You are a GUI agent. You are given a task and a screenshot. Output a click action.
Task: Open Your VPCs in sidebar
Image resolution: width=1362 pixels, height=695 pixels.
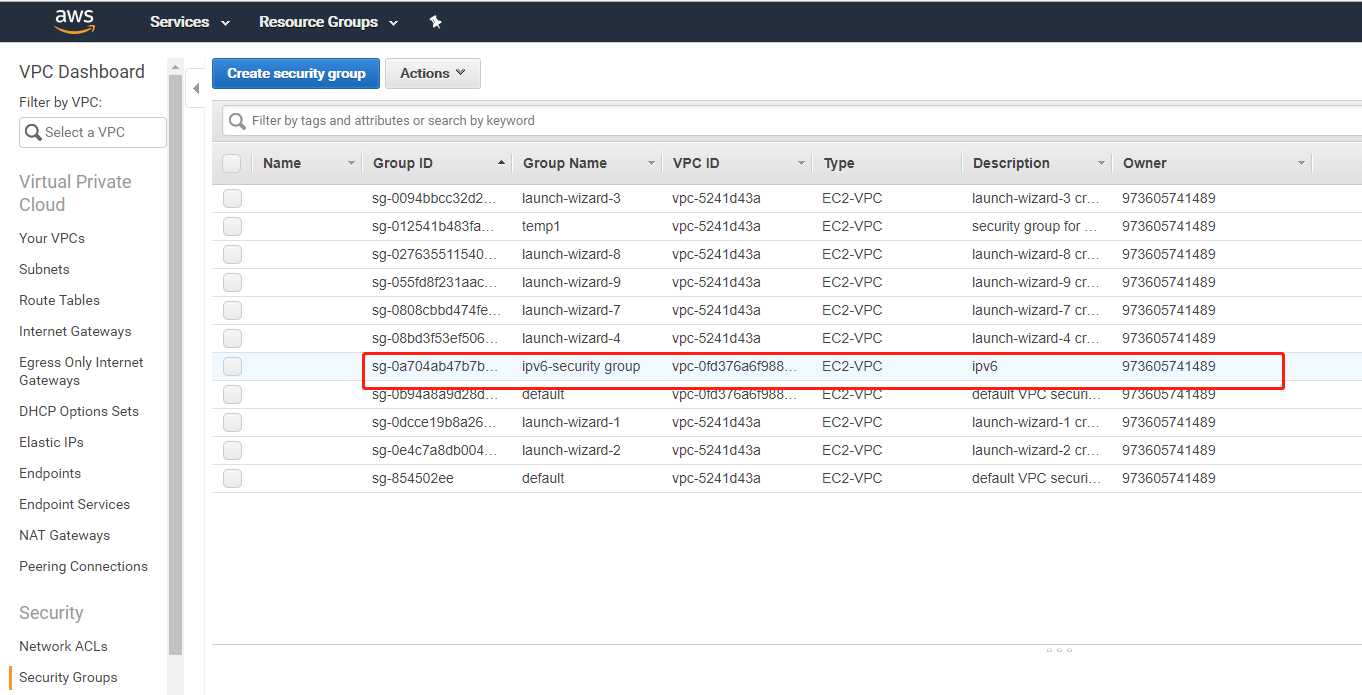(52, 238)
